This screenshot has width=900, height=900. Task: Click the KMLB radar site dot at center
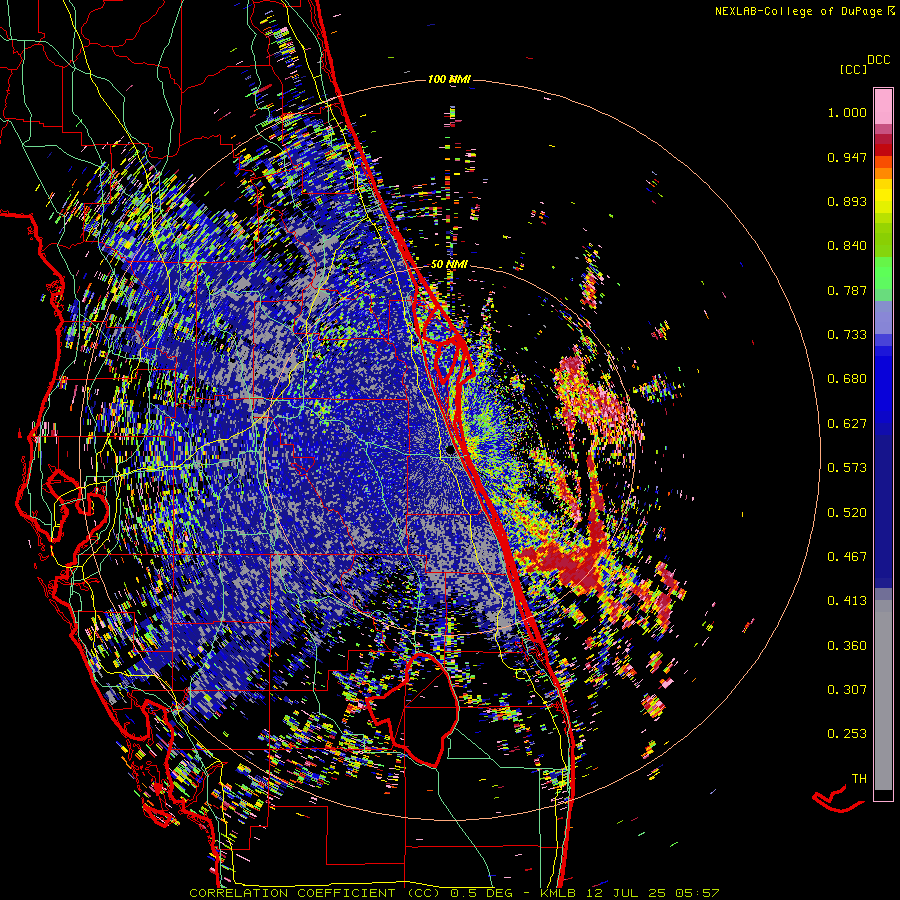click(450, 451)
